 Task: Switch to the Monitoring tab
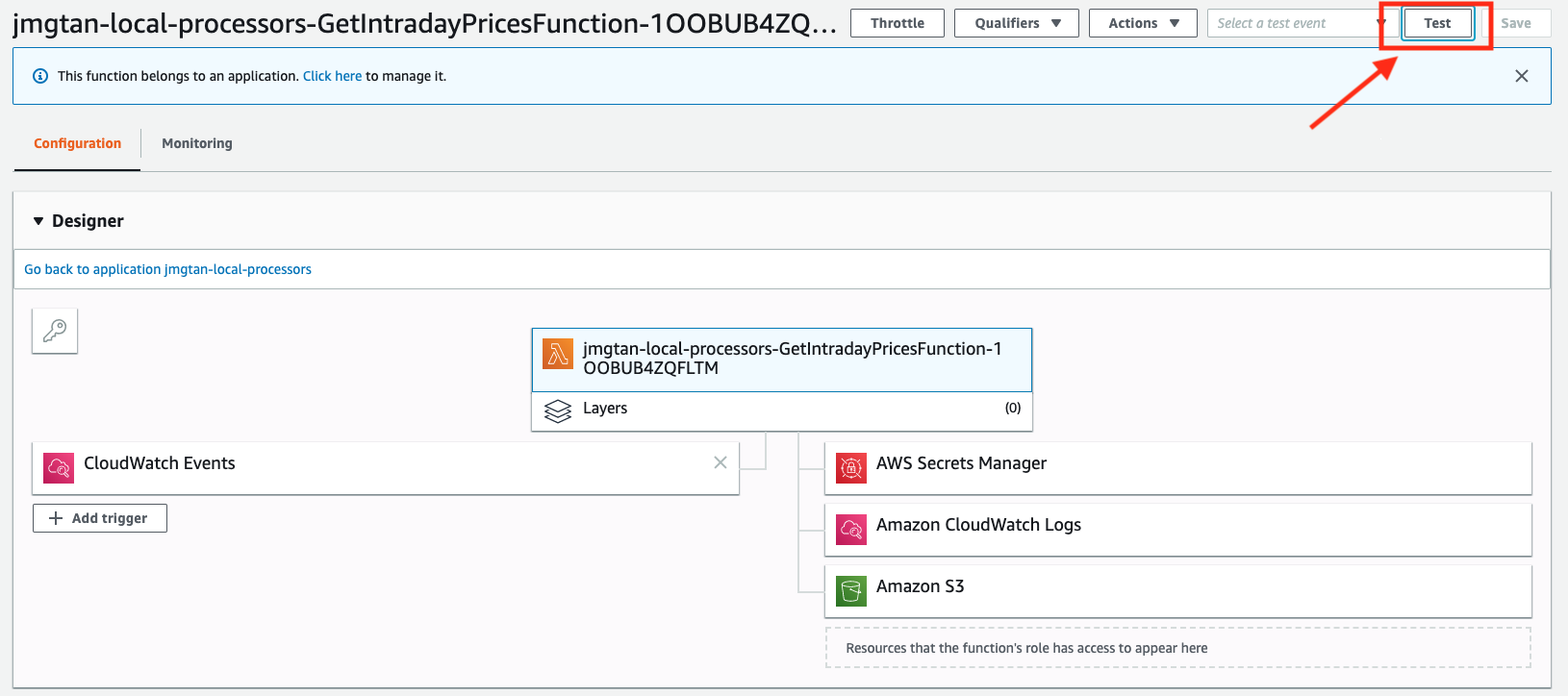[197, 143]
